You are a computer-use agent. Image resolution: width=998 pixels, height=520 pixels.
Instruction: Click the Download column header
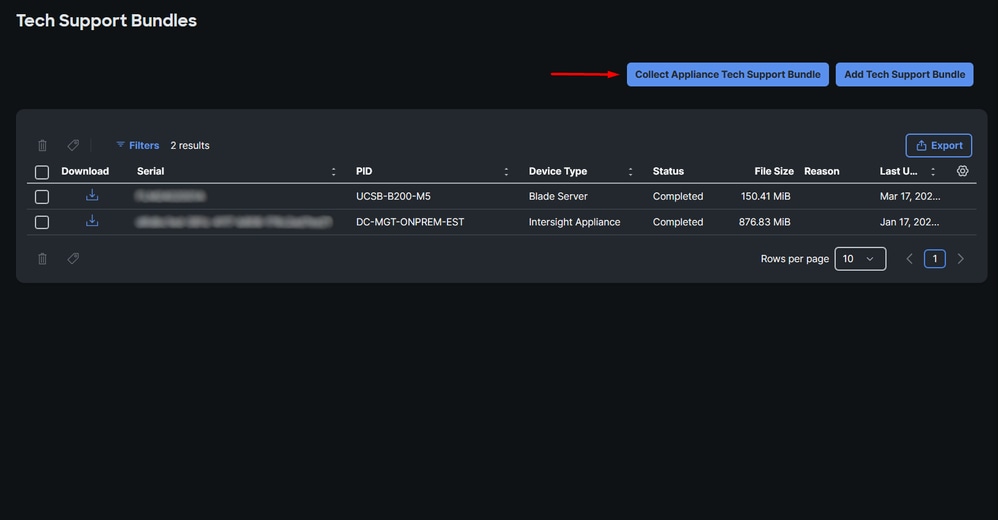click(x=85, y=171)
